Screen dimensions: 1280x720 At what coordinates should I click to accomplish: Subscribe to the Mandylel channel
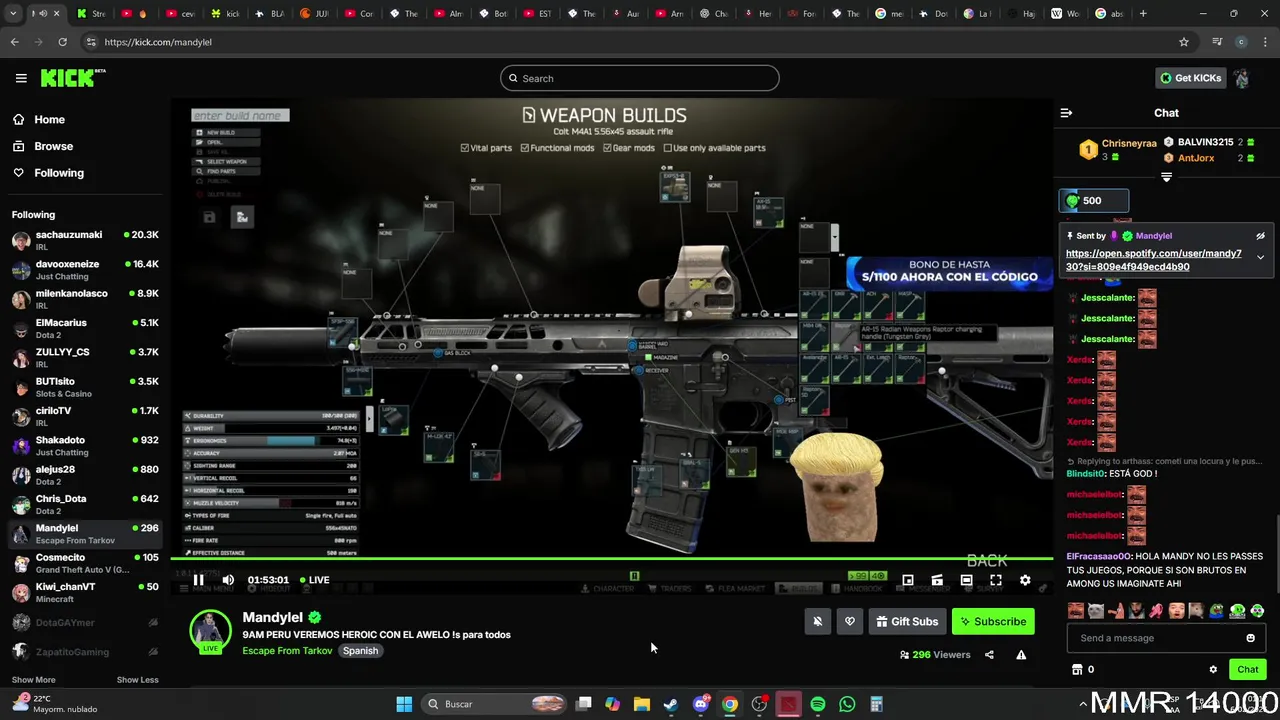point(993,621)
